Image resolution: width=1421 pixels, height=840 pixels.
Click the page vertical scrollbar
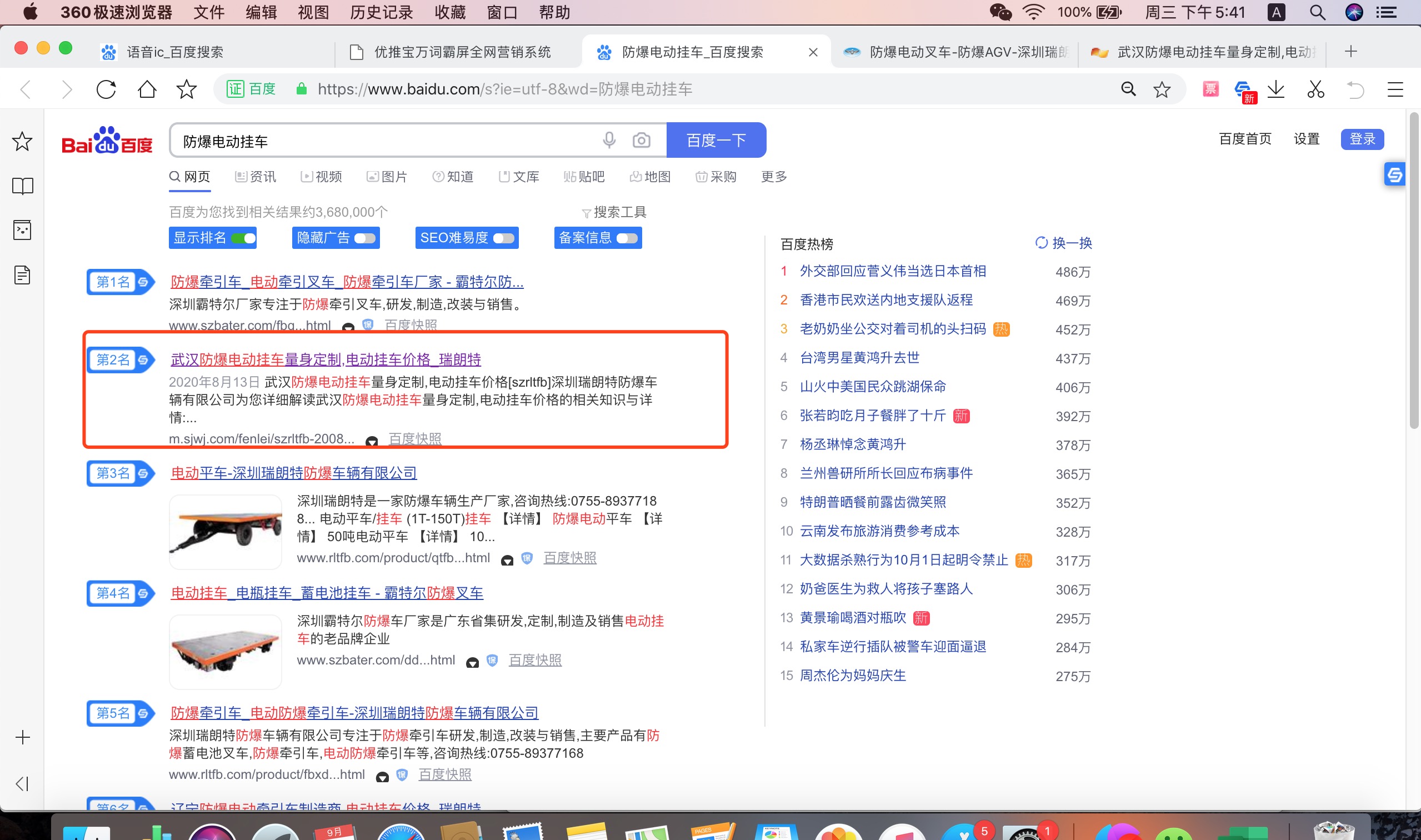[x=1414, y=271]
